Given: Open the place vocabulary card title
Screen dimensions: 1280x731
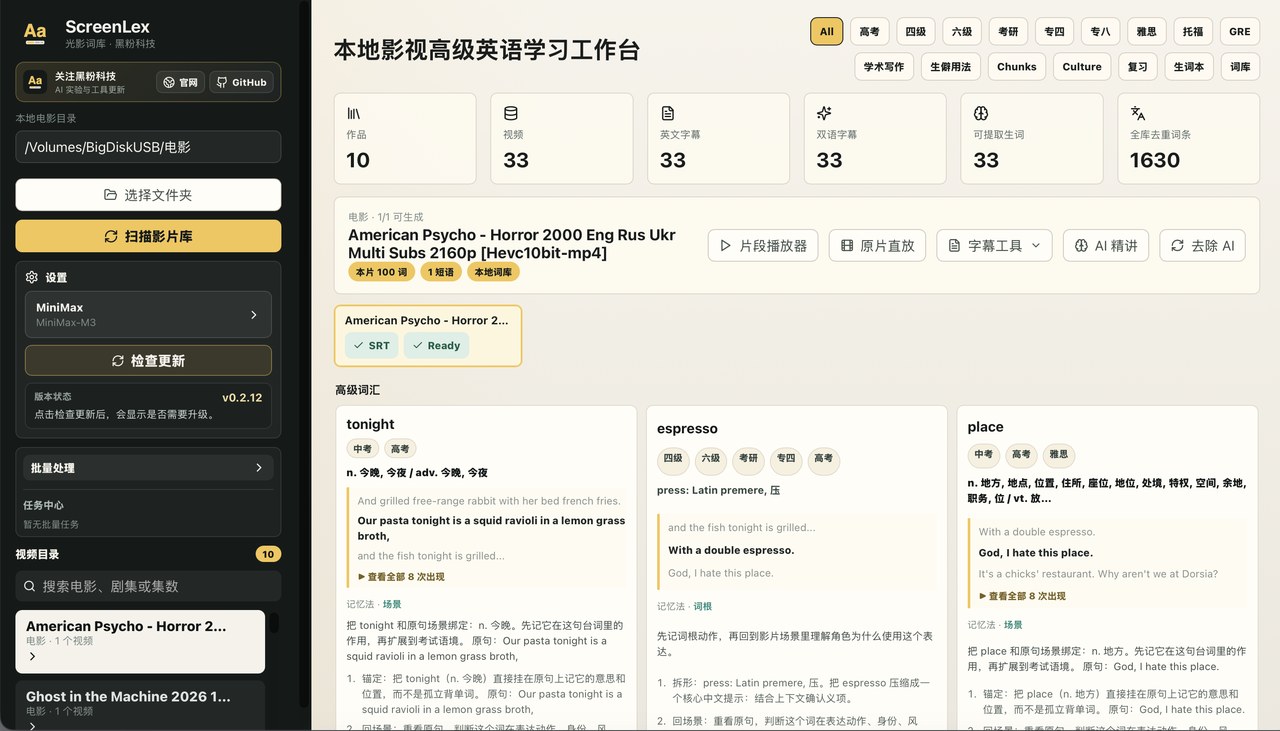Looking at the screenshot, I should click(x=985, y=426).
